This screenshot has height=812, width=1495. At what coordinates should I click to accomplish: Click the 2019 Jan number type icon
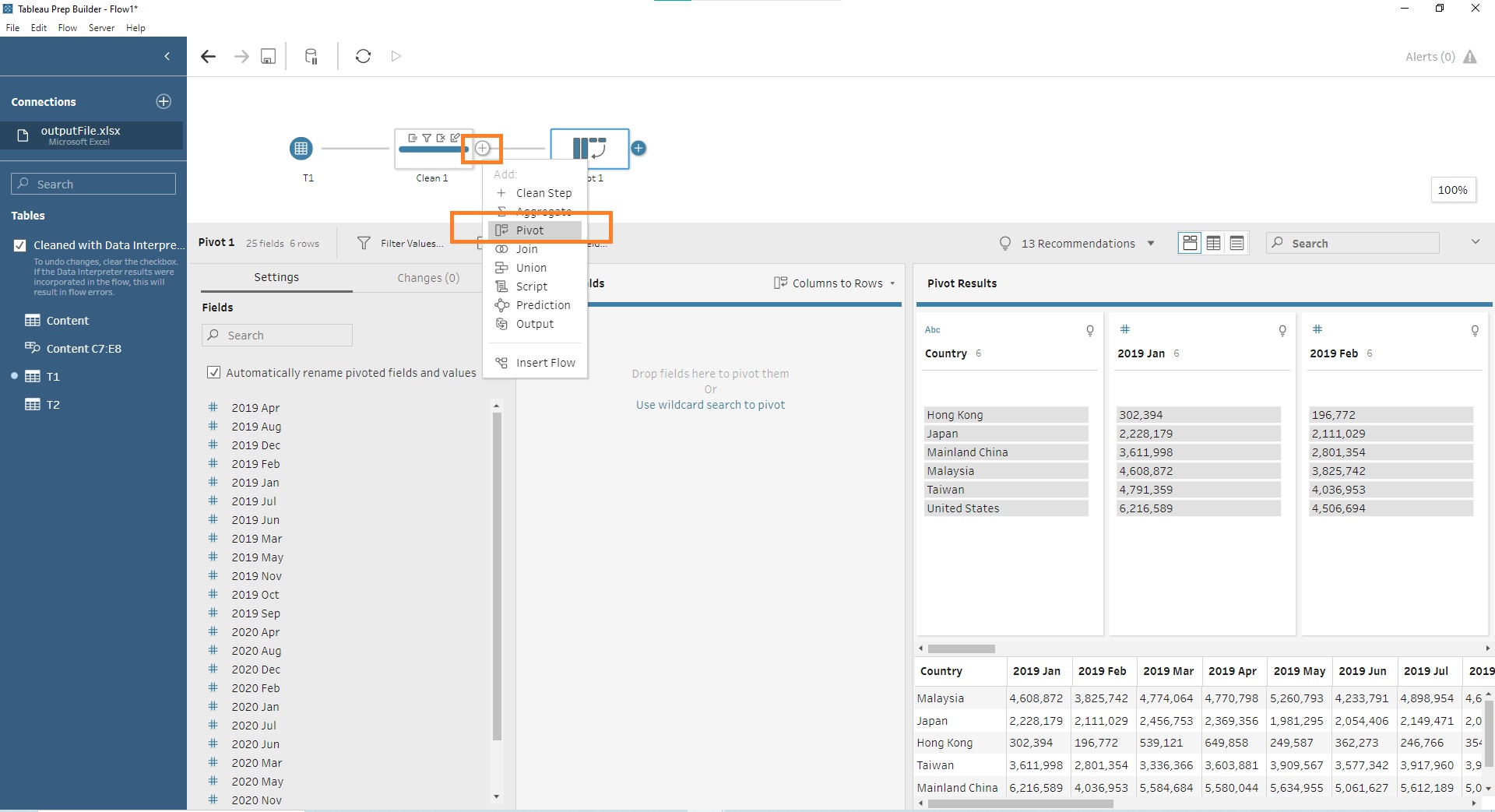pyautogui.click(x=1124, y=329)
